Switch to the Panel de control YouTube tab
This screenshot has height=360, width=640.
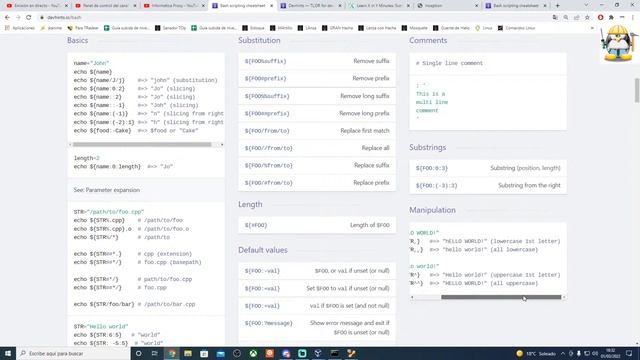tap(106, 6)
